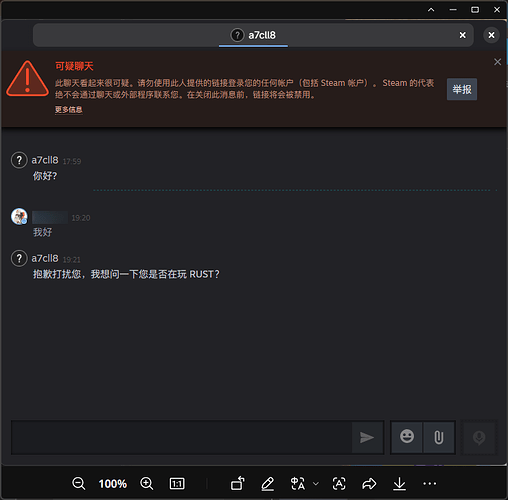Open the emoji picker smiley icon
This screenshot has width=508, height=500.
407,437
